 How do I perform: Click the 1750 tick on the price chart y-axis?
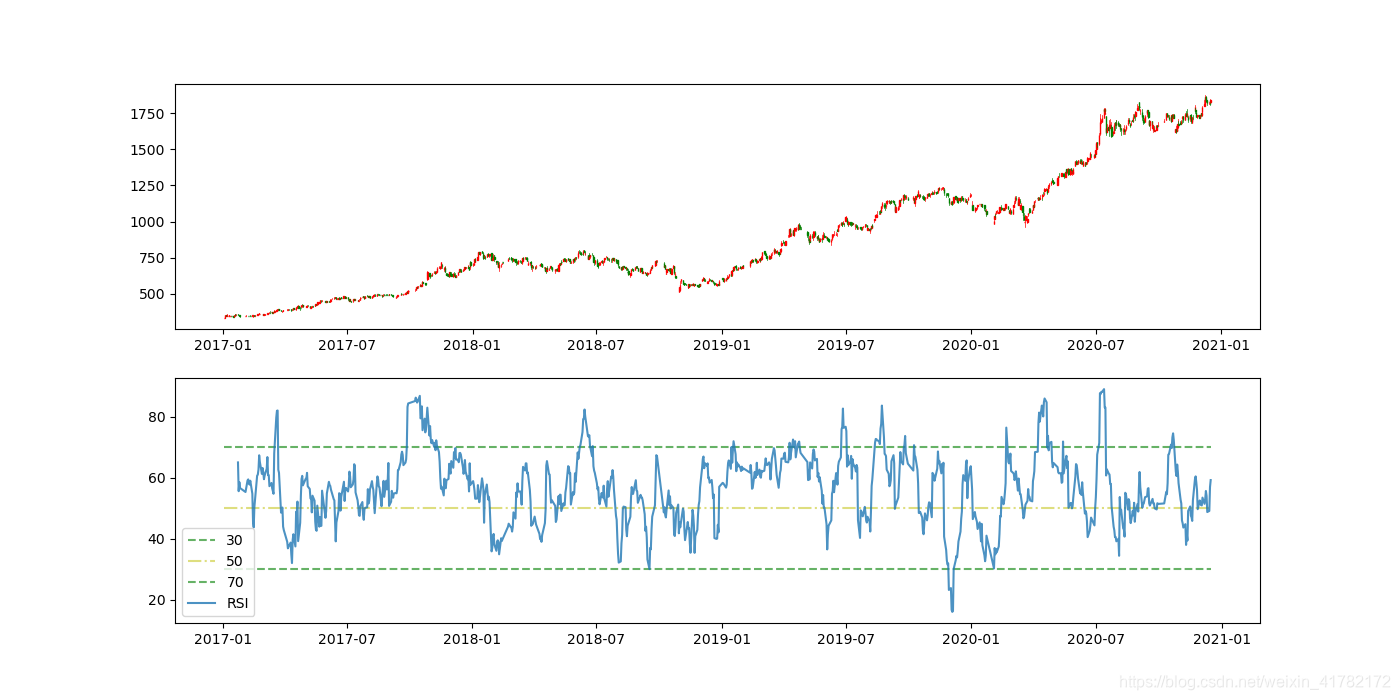[148, 114]
